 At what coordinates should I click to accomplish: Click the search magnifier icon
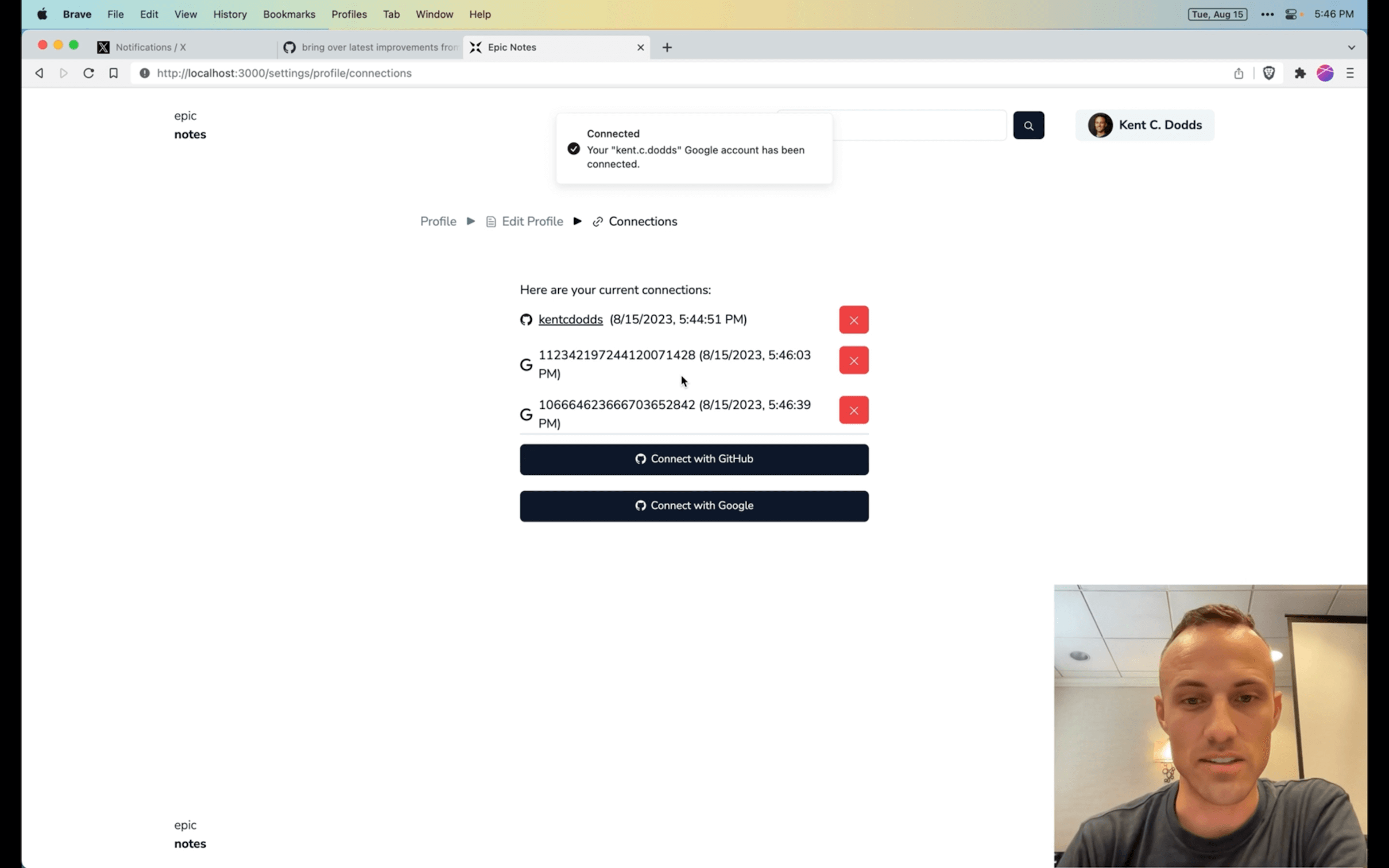click(x=1028, y=124)
